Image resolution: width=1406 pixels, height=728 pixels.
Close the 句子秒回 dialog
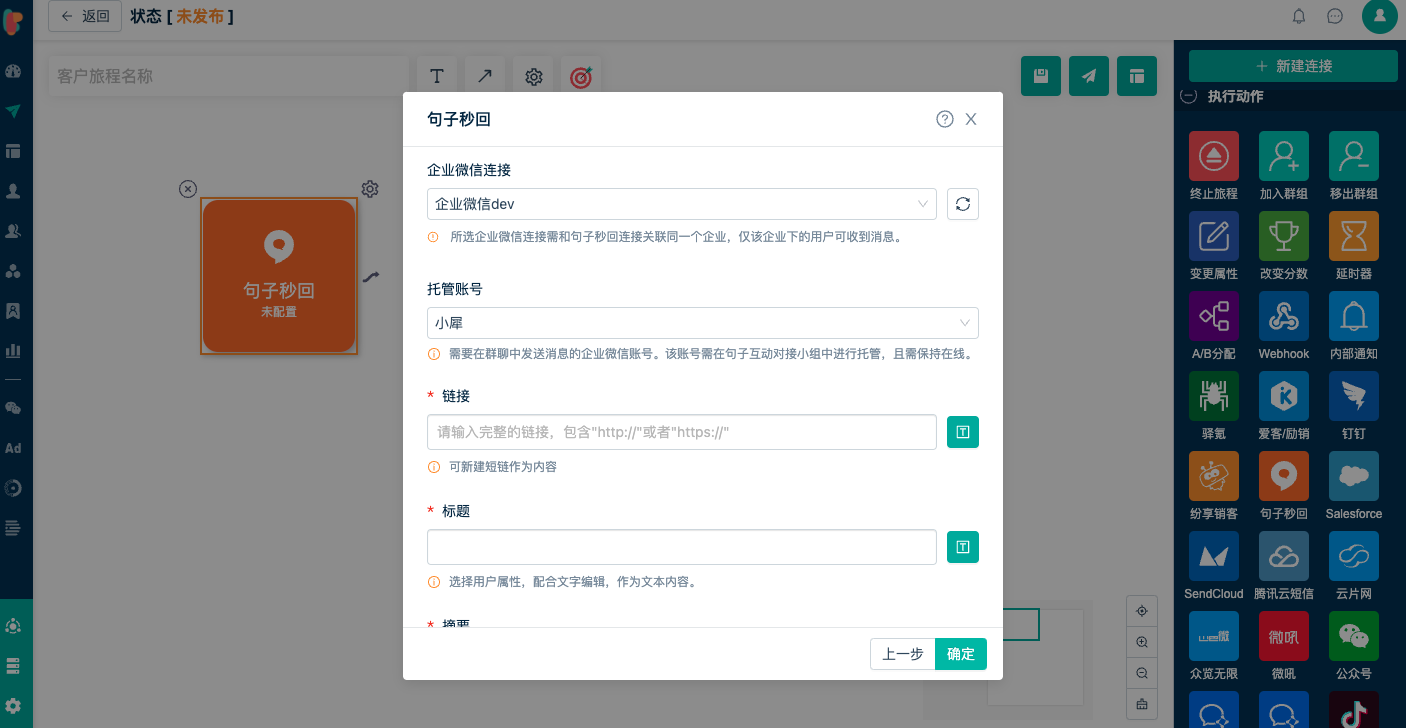pyautogui.click(x=971, y=119)
